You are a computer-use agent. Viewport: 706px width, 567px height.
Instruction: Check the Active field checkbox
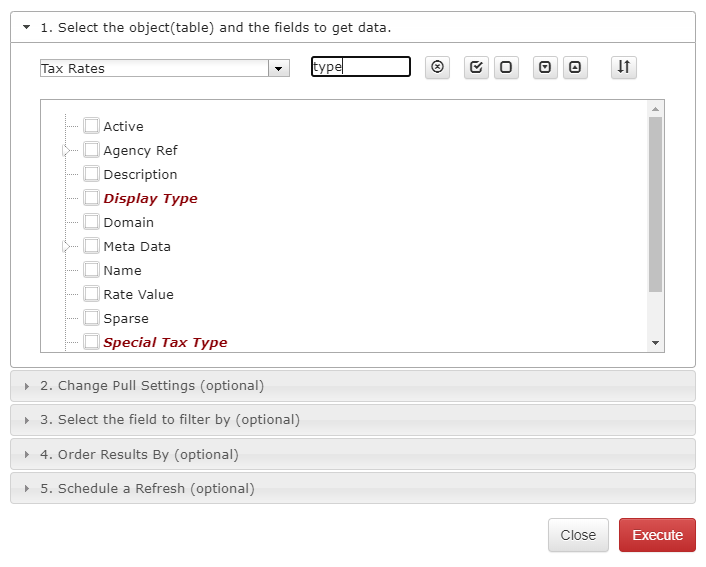click(91, 126)
